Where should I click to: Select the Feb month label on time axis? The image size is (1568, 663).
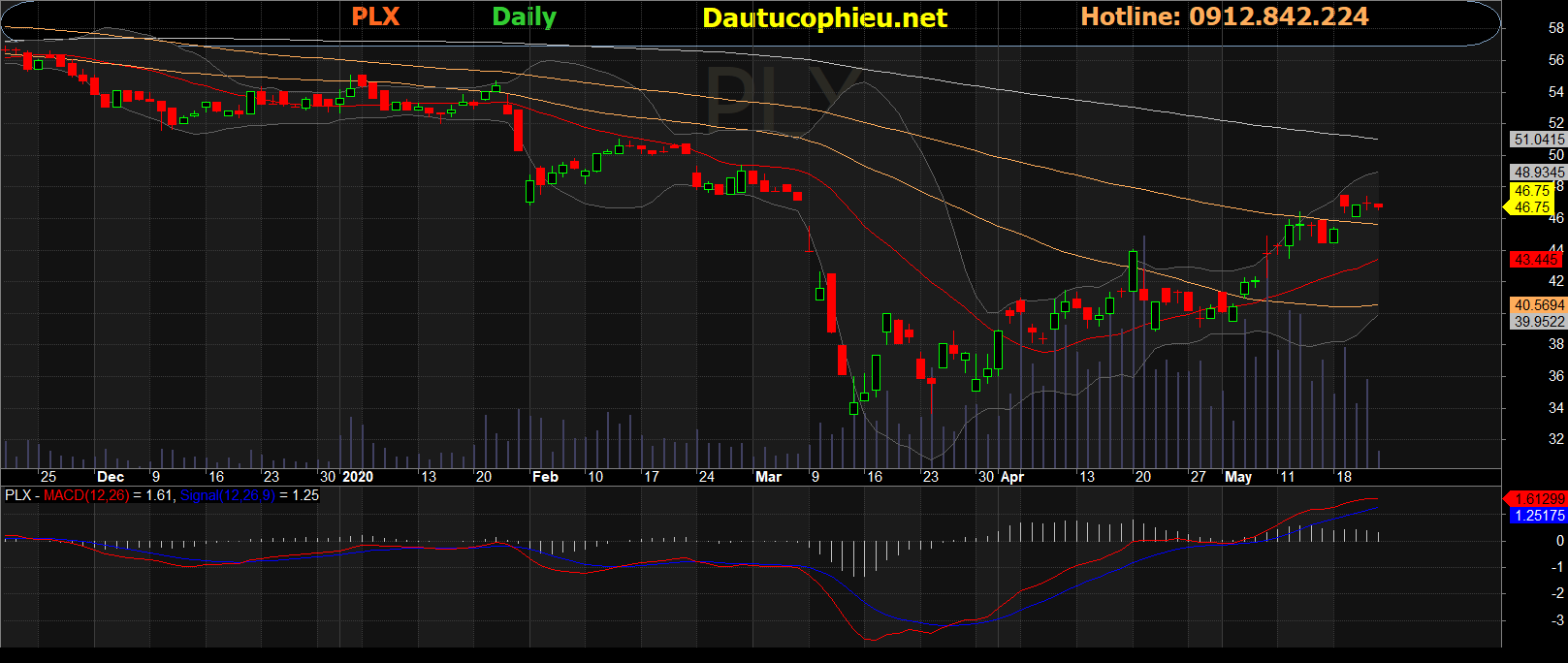coord(545,477)
